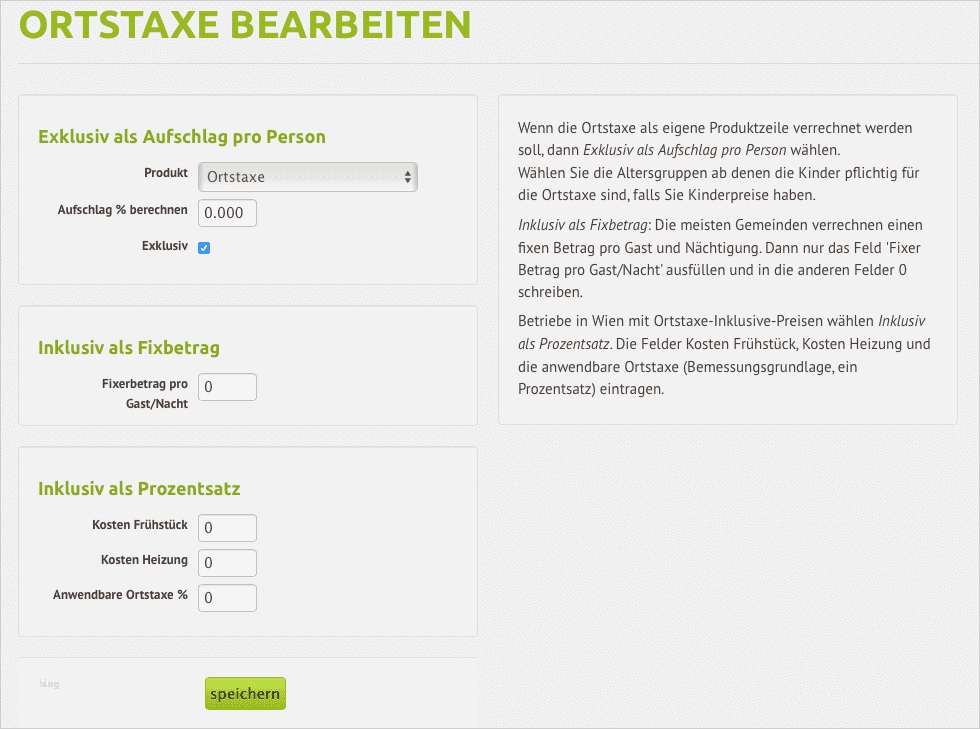Click into the Kosten Heizung field
Screen dimensions: 980x729
click(227, 563)
